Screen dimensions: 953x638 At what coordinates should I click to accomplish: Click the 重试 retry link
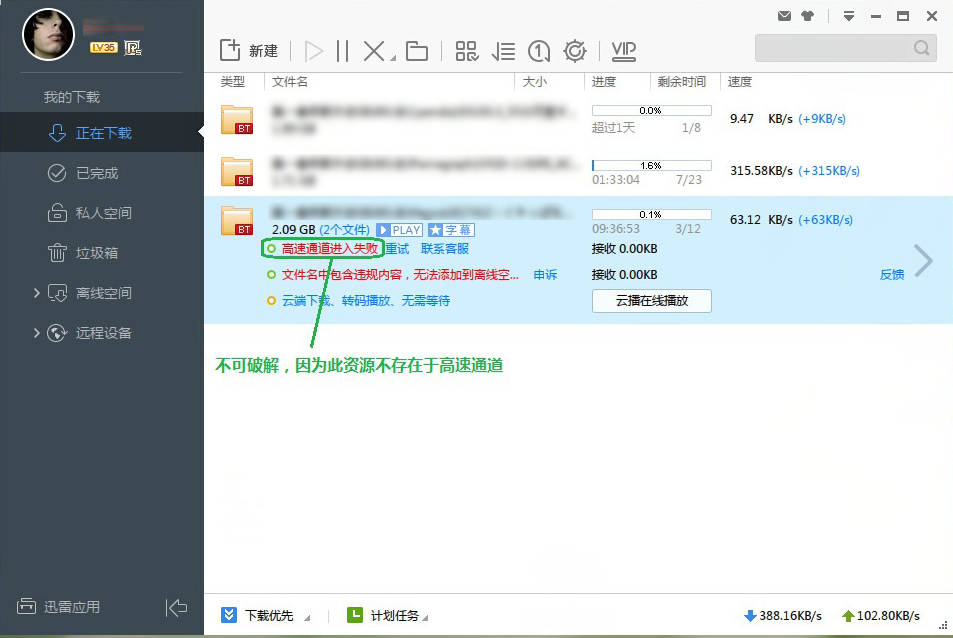[x=397, y=249]
